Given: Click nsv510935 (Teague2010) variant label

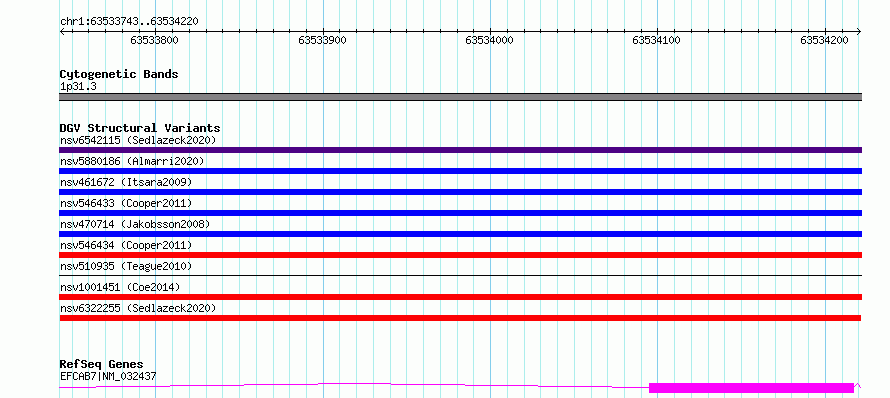Looking at the screenshot, I should tap(126, 266).
